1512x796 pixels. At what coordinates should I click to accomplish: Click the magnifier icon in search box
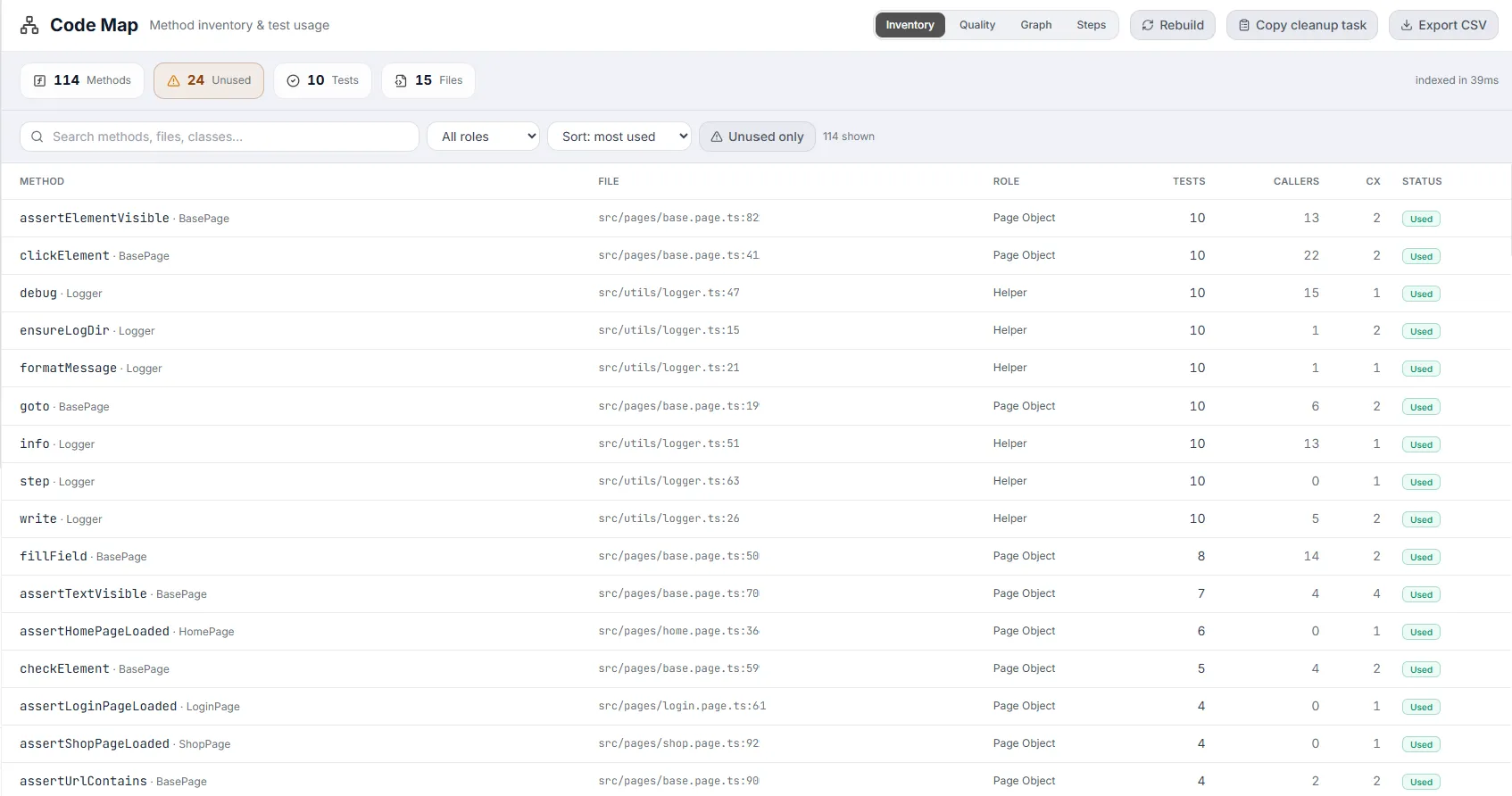click(x=37, y=137)
